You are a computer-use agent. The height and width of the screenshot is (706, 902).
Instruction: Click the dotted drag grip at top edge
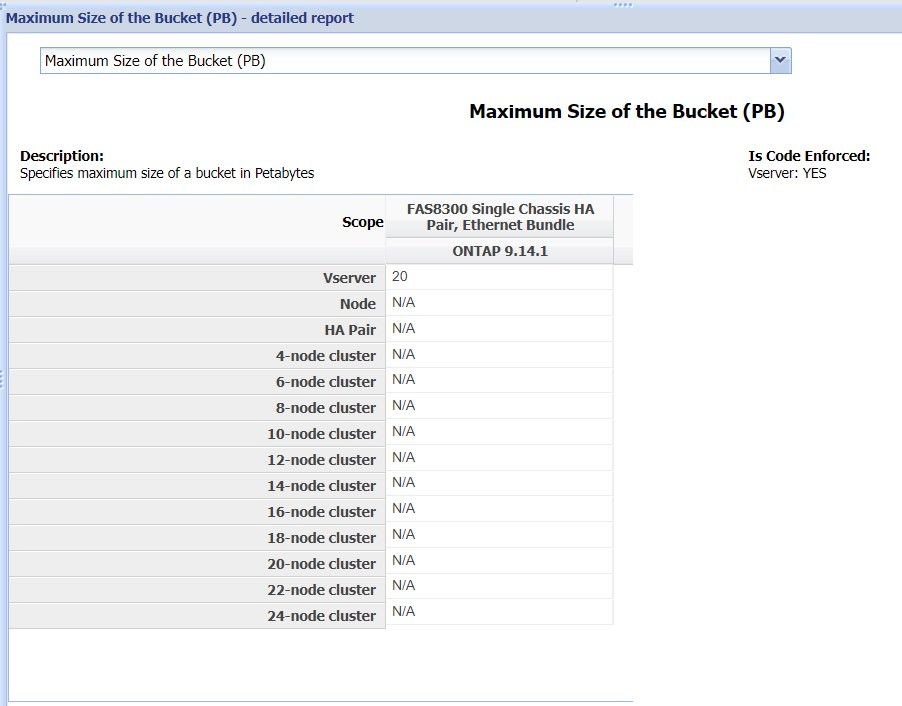pos(622,4)
